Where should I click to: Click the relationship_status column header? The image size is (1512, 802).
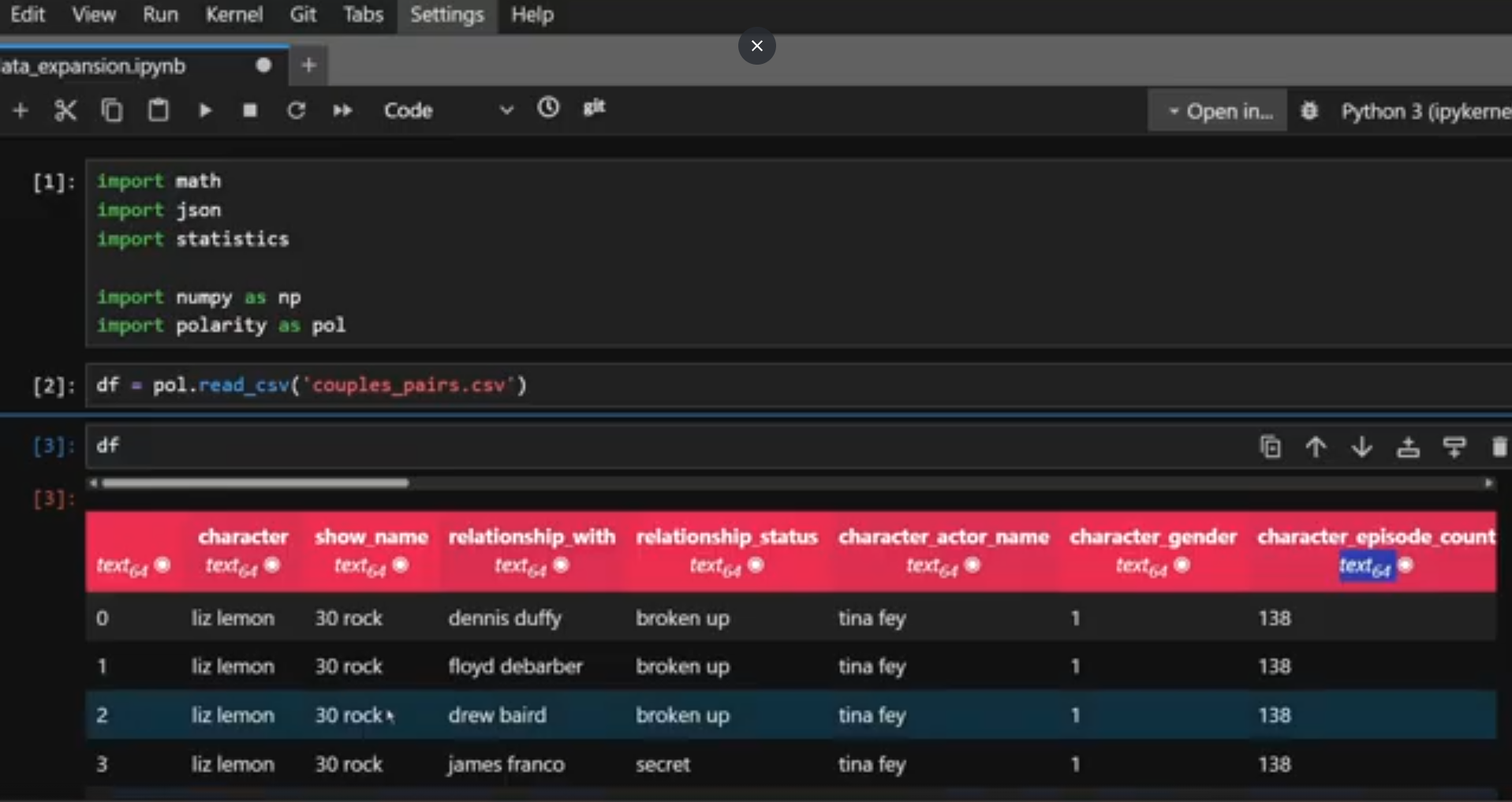pos(726,537)
